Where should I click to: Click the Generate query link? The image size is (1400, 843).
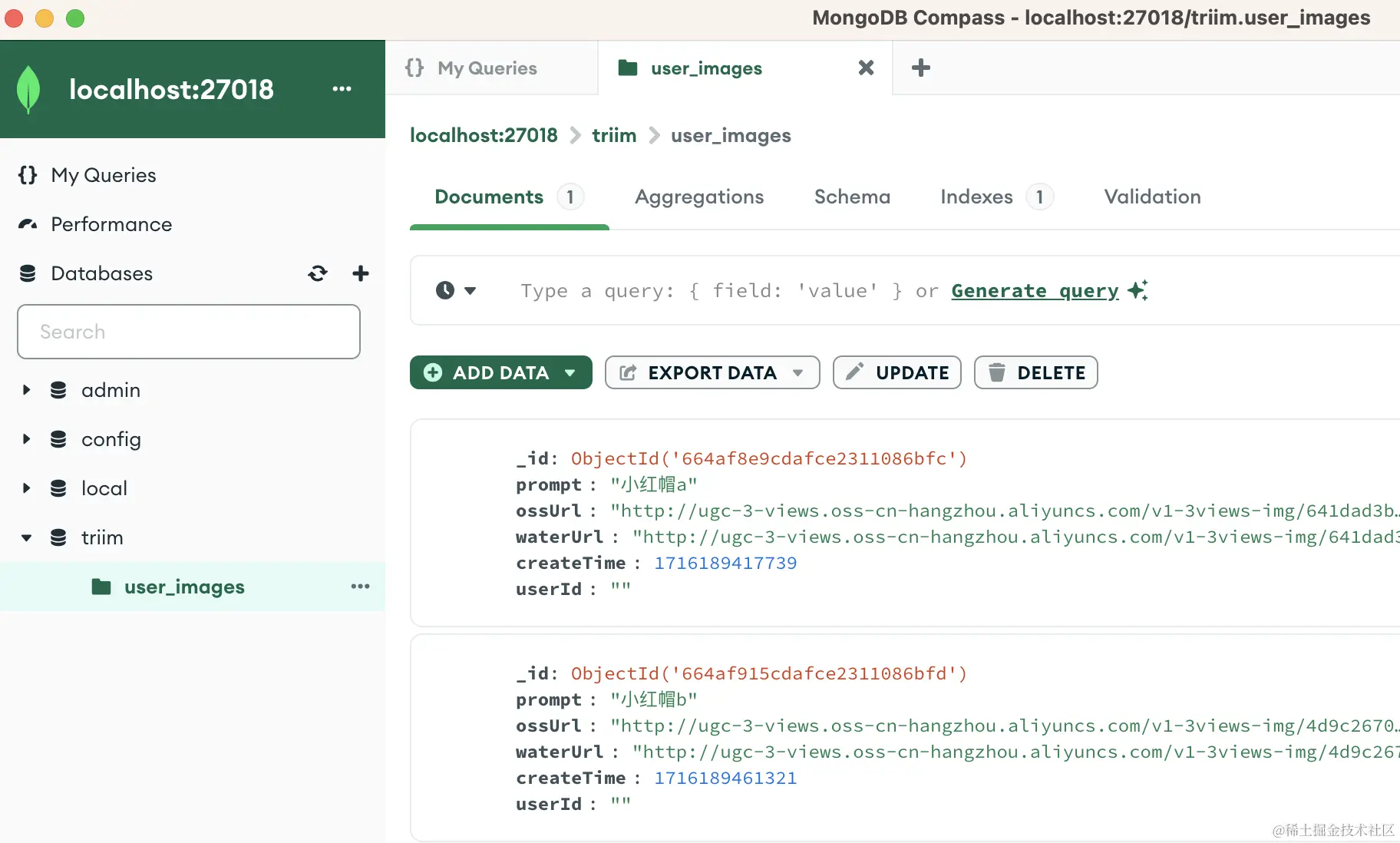[1035, 291]
